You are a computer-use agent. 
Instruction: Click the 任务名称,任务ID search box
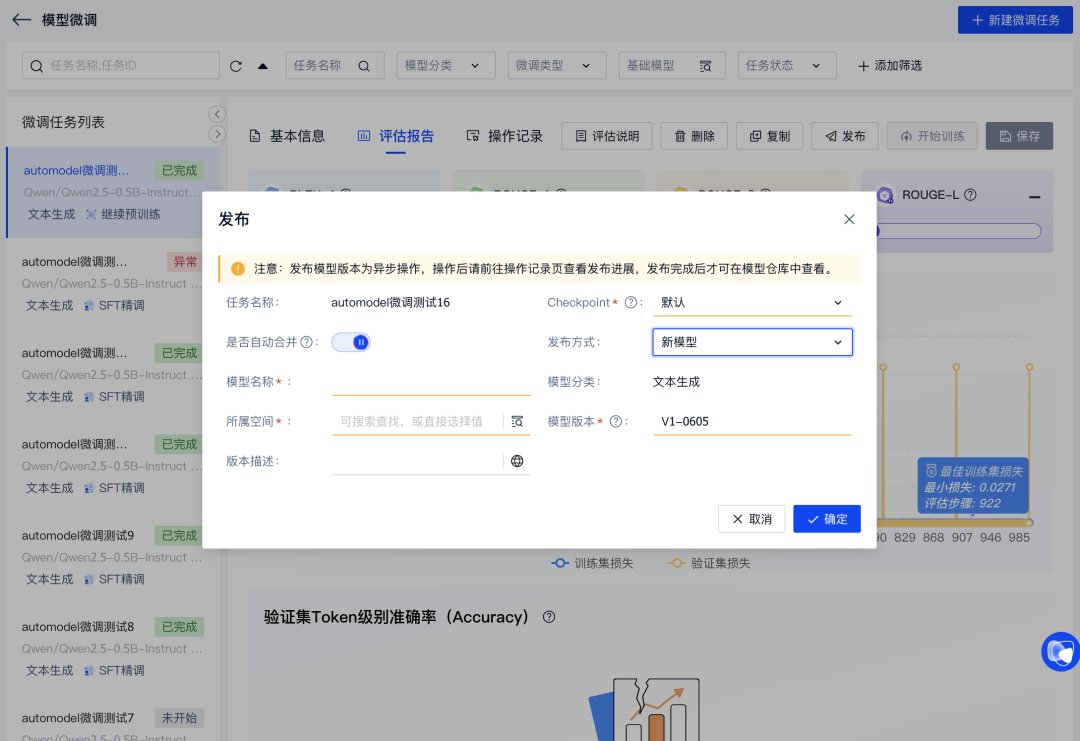[x=121, y=65]
